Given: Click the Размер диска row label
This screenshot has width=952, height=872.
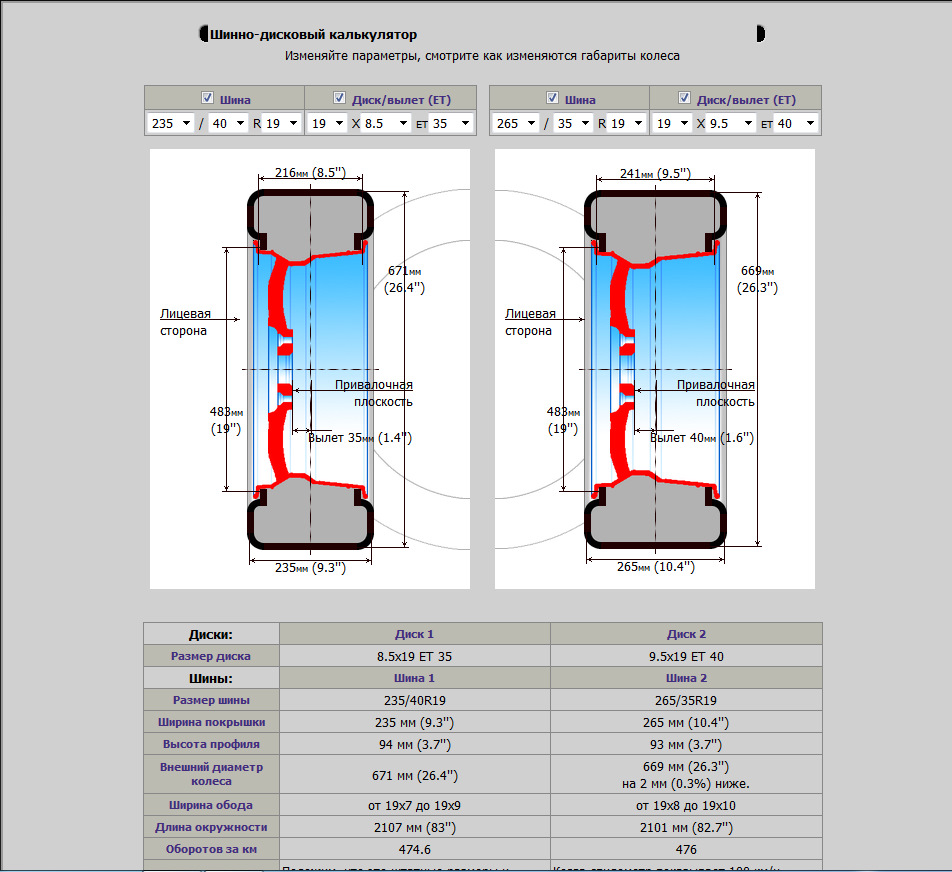Looking at the screenshot, I should 211,656.
